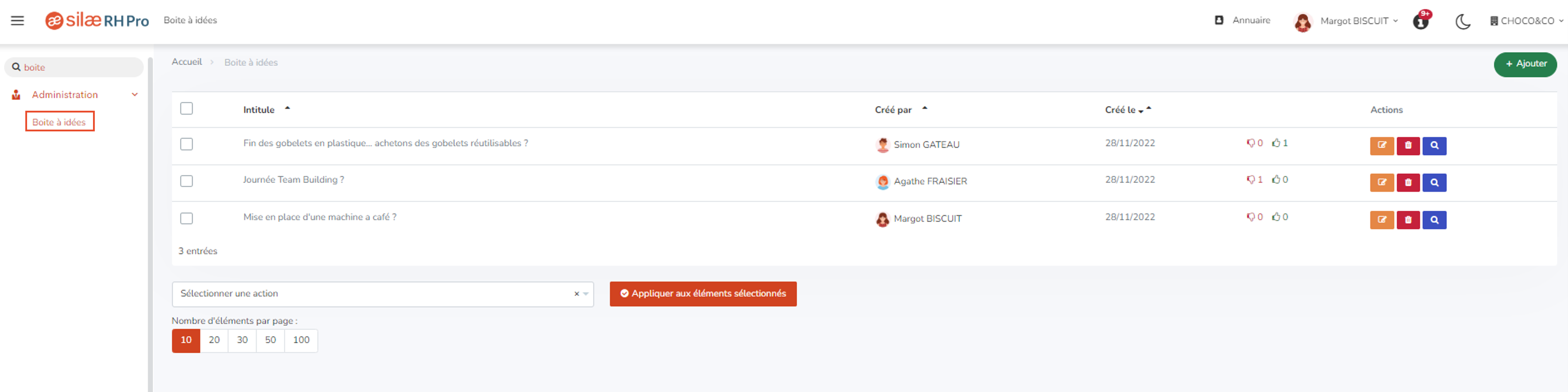Toggle dark mode moon icon
Screen dimensions: 1568x392
click(1463, 22)
